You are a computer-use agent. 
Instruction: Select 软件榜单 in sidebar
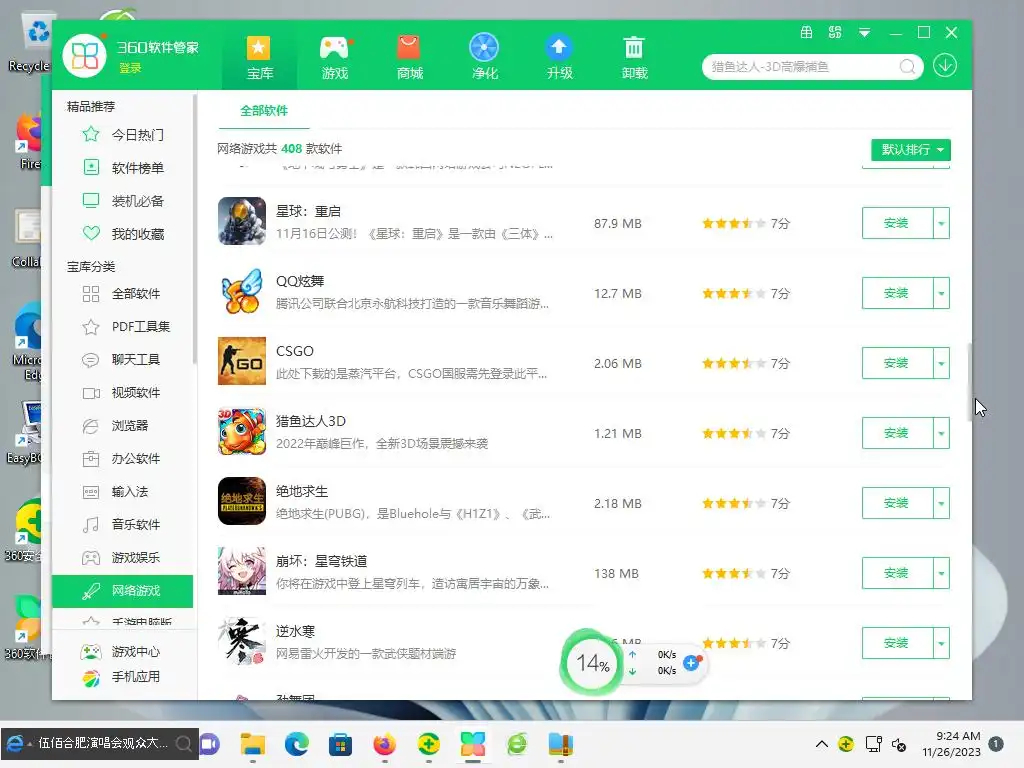coord(123,168)
